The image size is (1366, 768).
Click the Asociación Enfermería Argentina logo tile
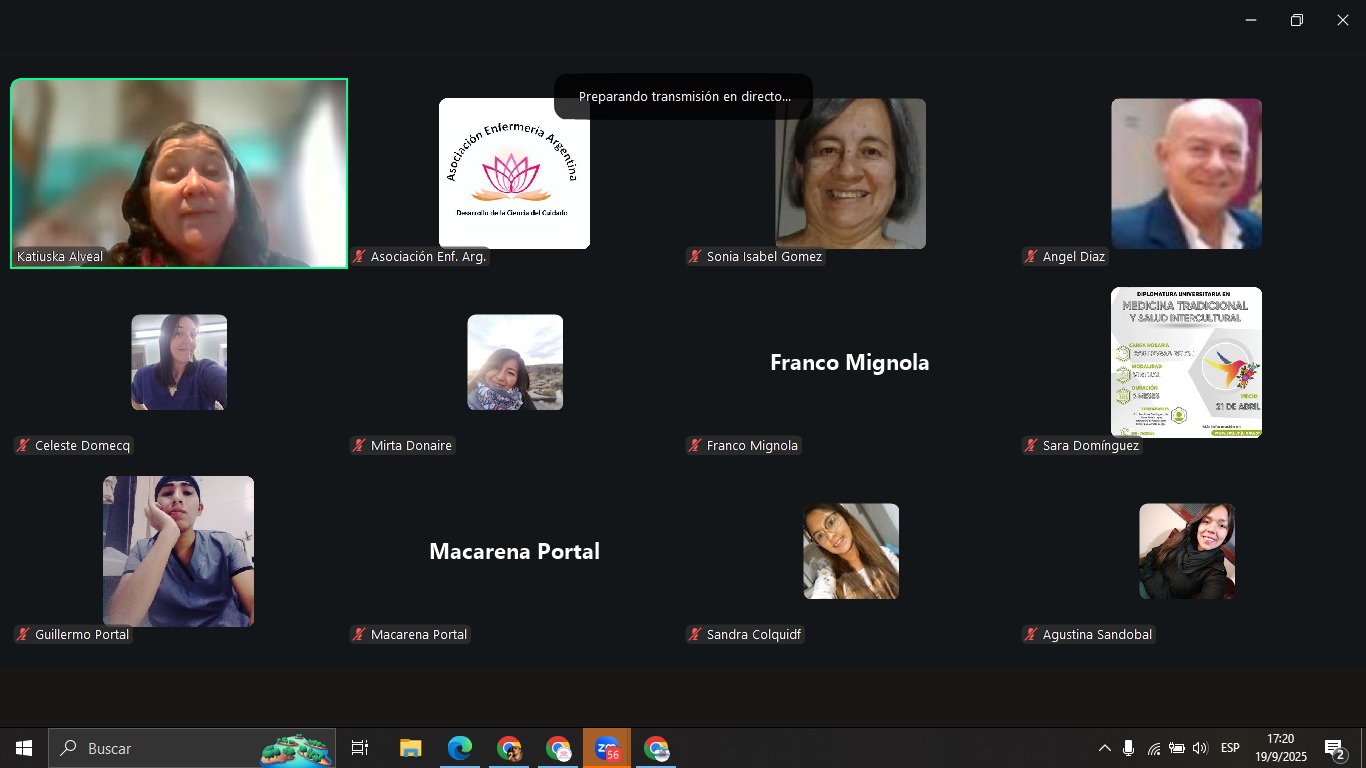tap(514, 173)
